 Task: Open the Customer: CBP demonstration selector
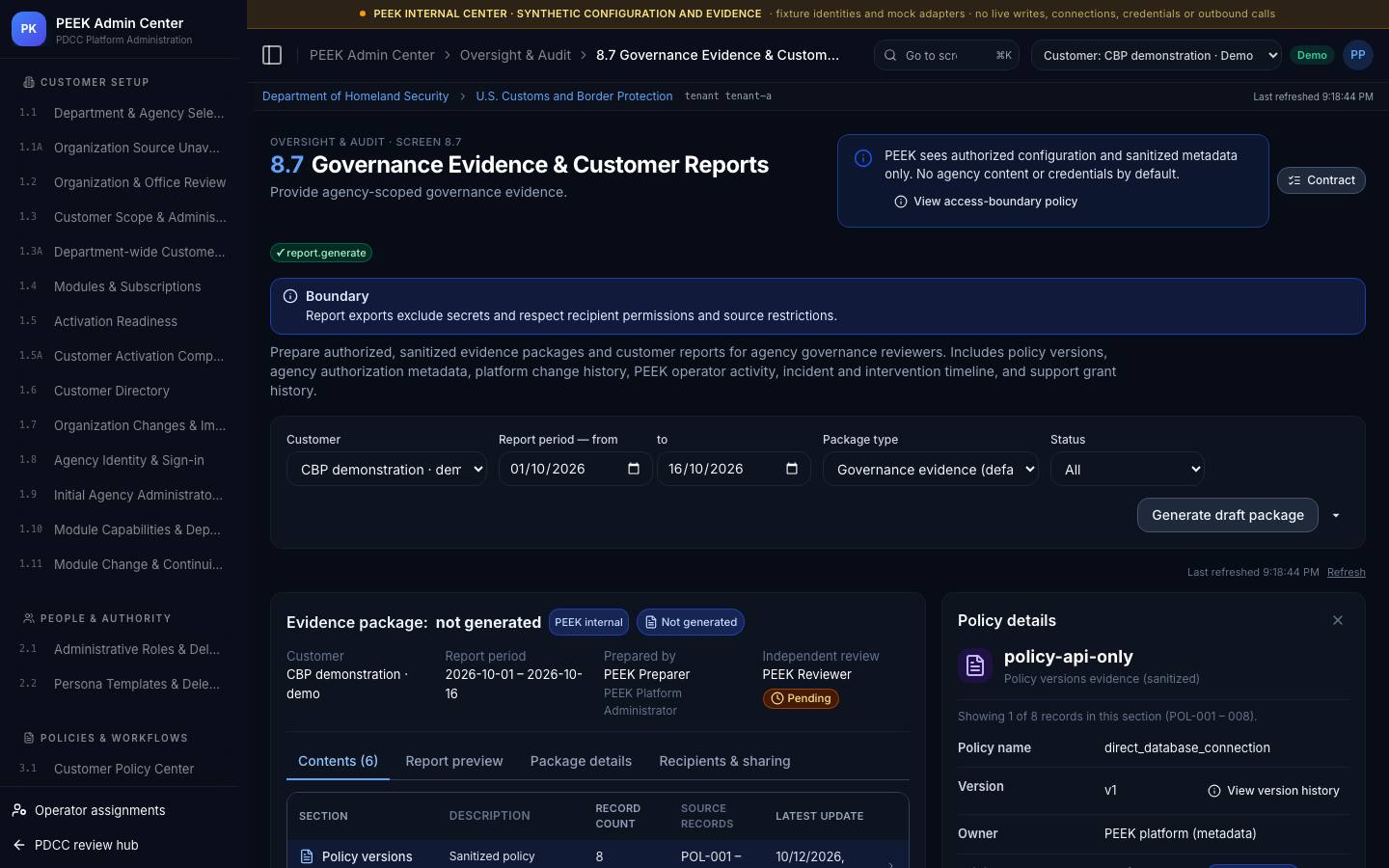point(1157,55)
